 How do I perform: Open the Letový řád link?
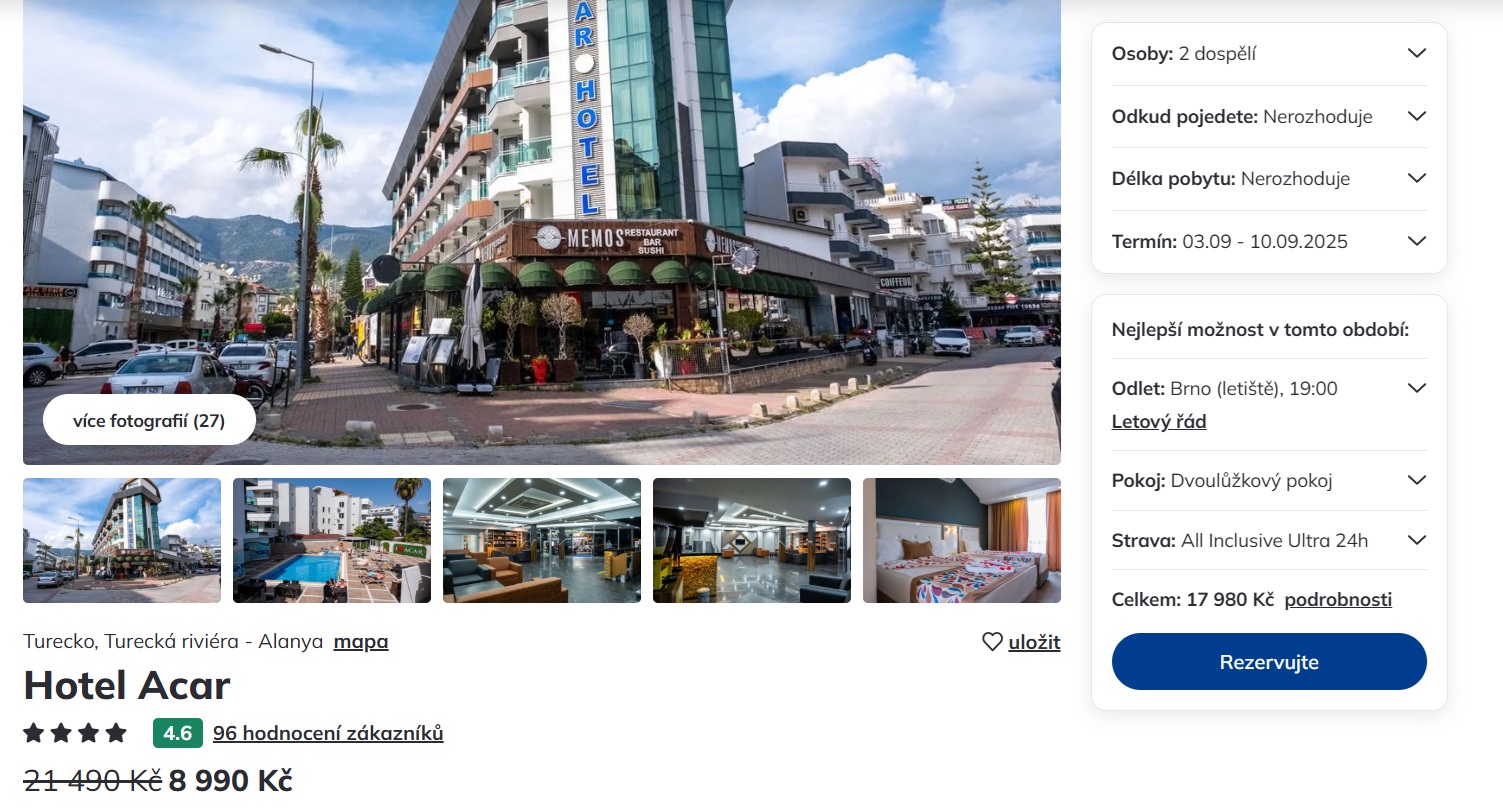(x=1159, y=422)
